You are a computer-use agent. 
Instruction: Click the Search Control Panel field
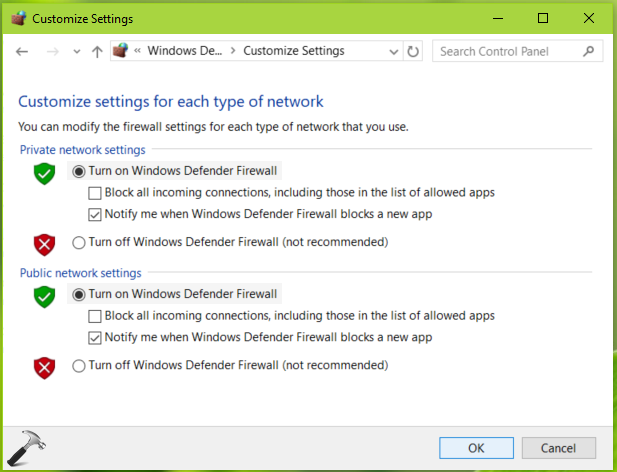(517, 51)
